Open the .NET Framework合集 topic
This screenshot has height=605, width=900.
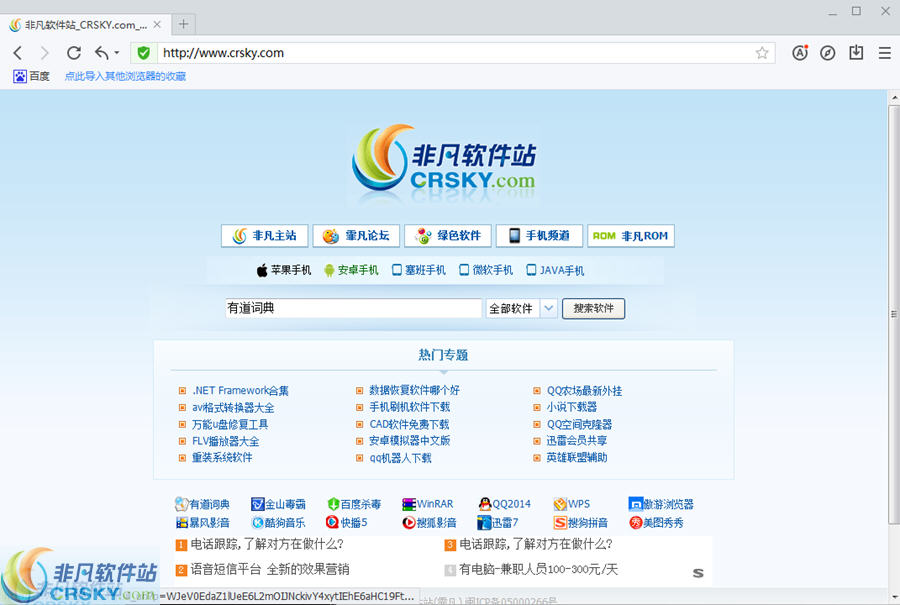[240, 391]
